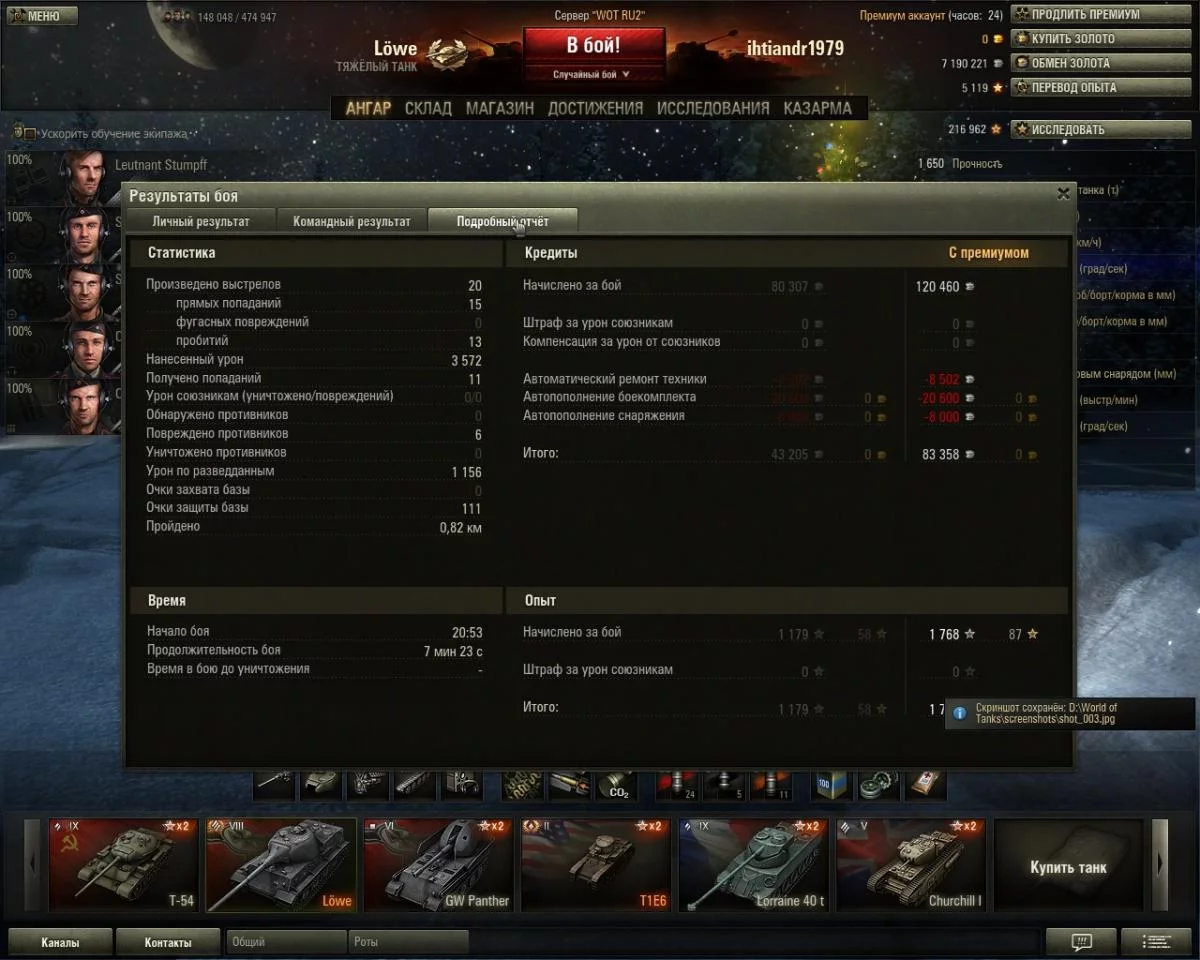Screen dimensions: 1200x960
Task: Open the chat message icon at bottom right
Action: [x=1081, y=941]
